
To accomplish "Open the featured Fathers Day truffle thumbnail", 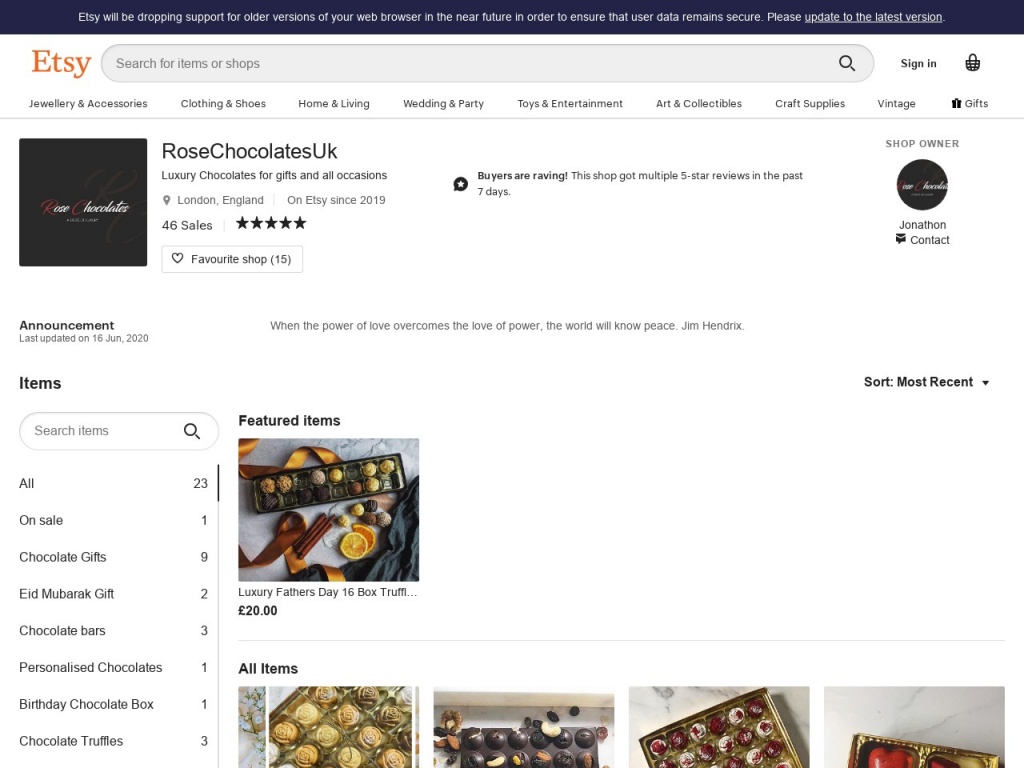I will (328, 509).
